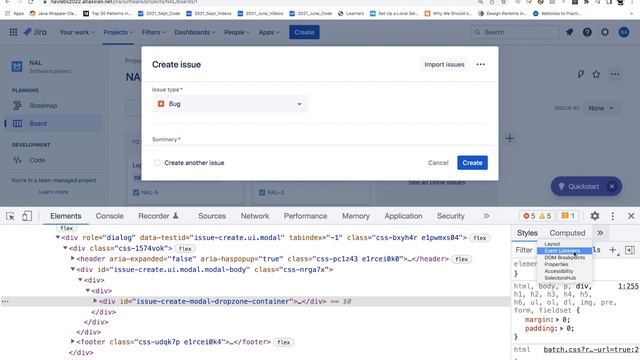640x360 pixels.
Task: Close the DevTools panel
Action: coord(631,216)
